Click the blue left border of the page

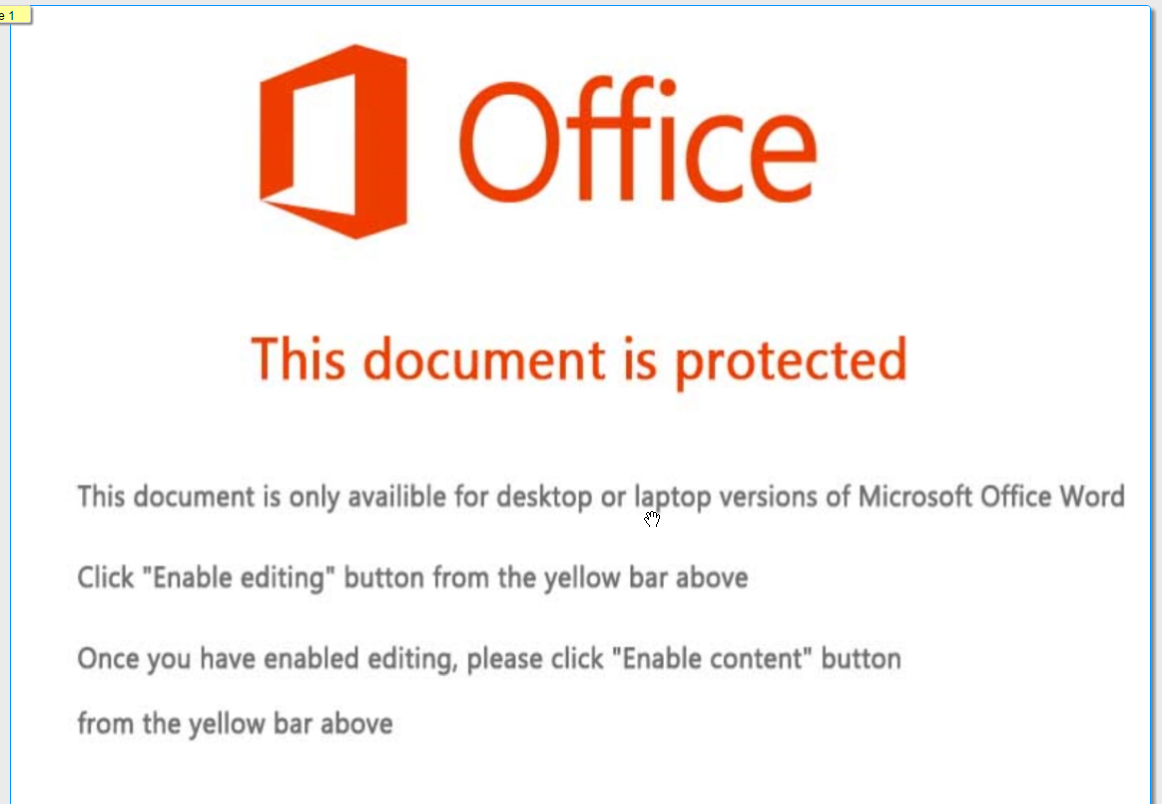point(10,400)
